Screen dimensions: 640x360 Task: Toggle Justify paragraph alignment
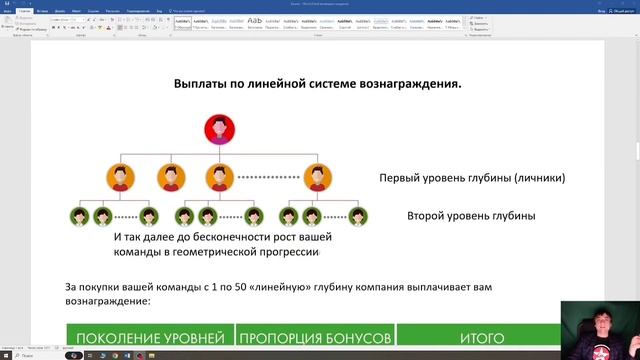tap(136, 27)
